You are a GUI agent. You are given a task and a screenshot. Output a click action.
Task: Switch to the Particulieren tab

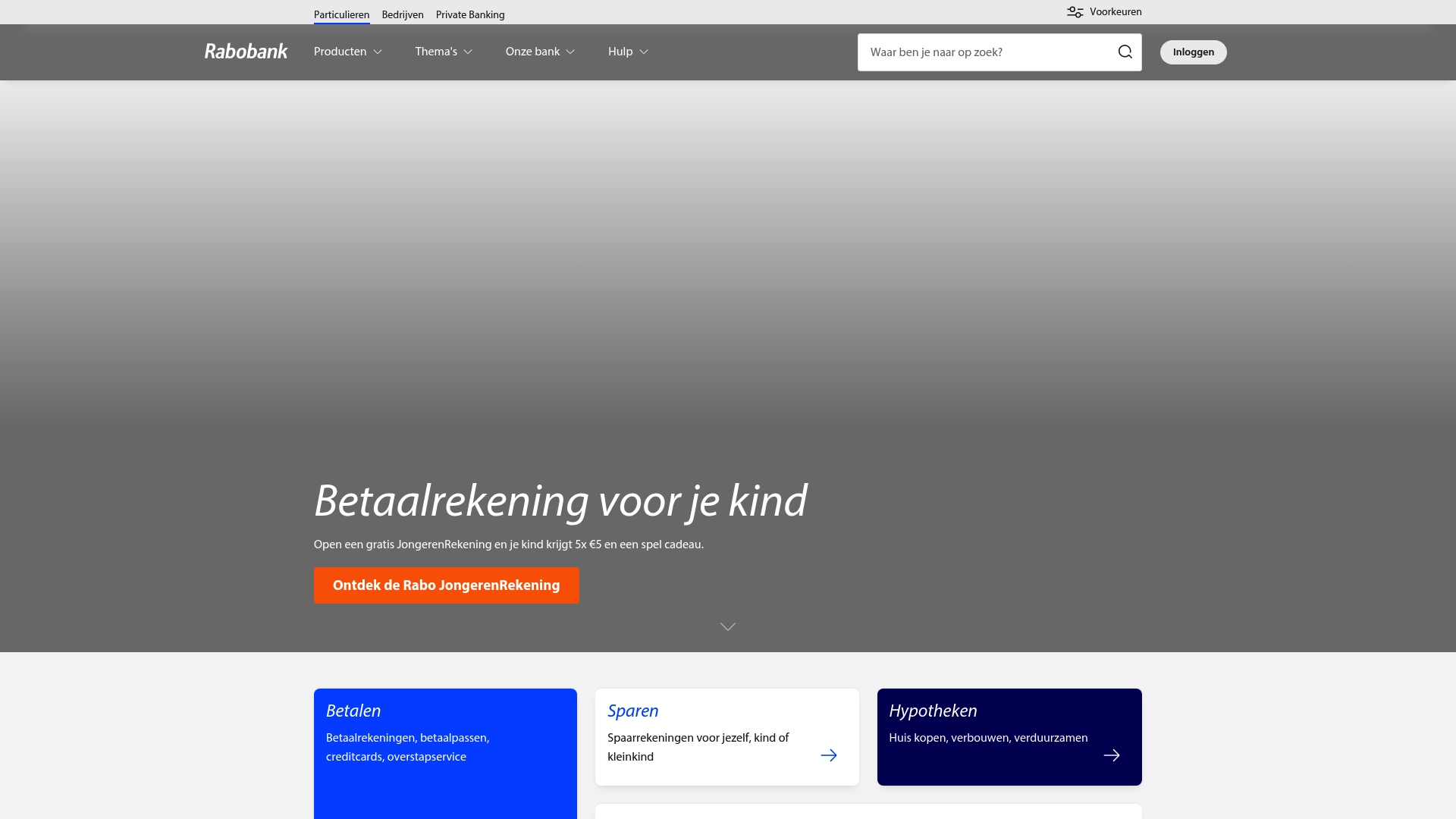click(341, 14)
